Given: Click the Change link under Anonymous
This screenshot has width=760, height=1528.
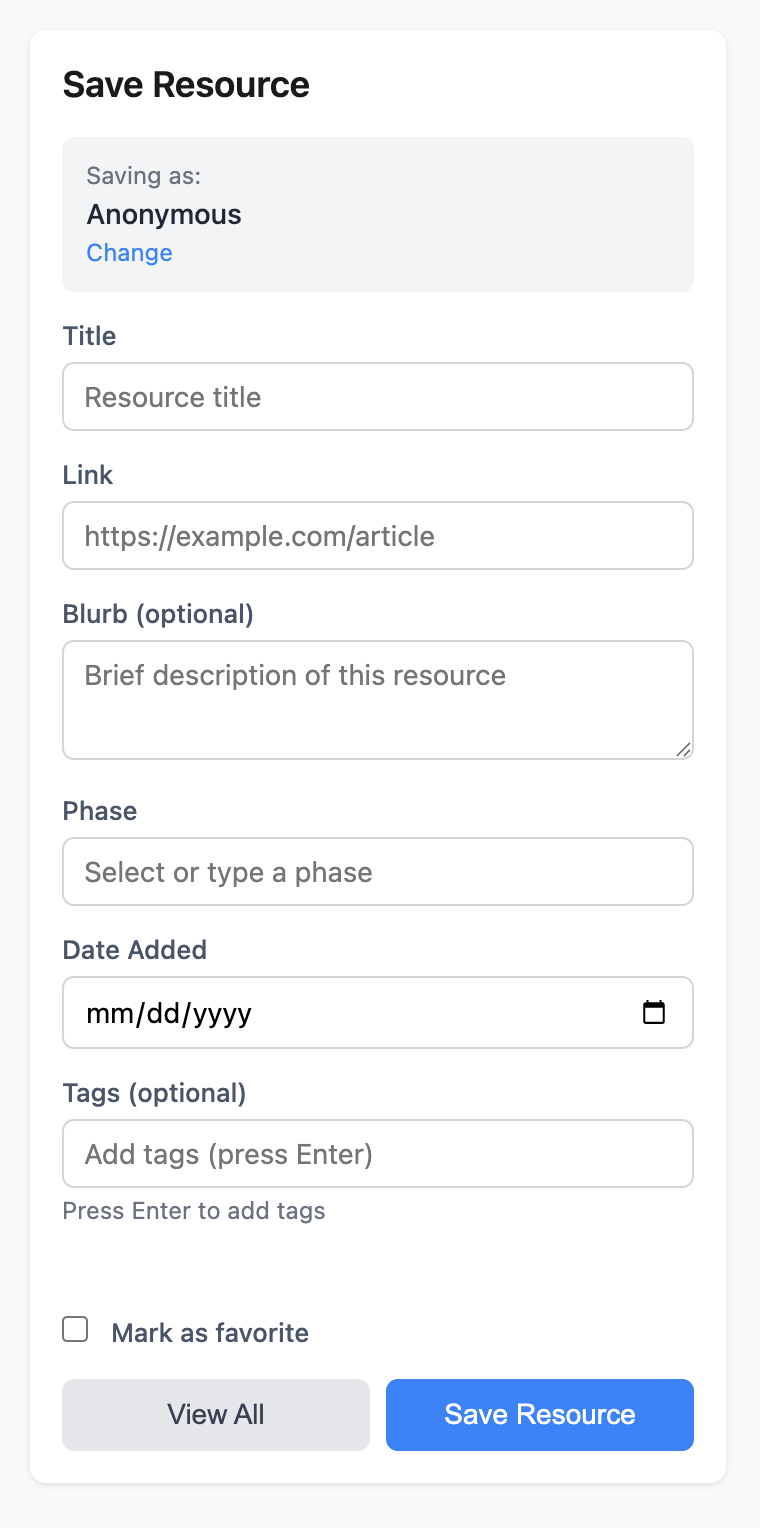Looking at the screenshot, I should (129, 253).
